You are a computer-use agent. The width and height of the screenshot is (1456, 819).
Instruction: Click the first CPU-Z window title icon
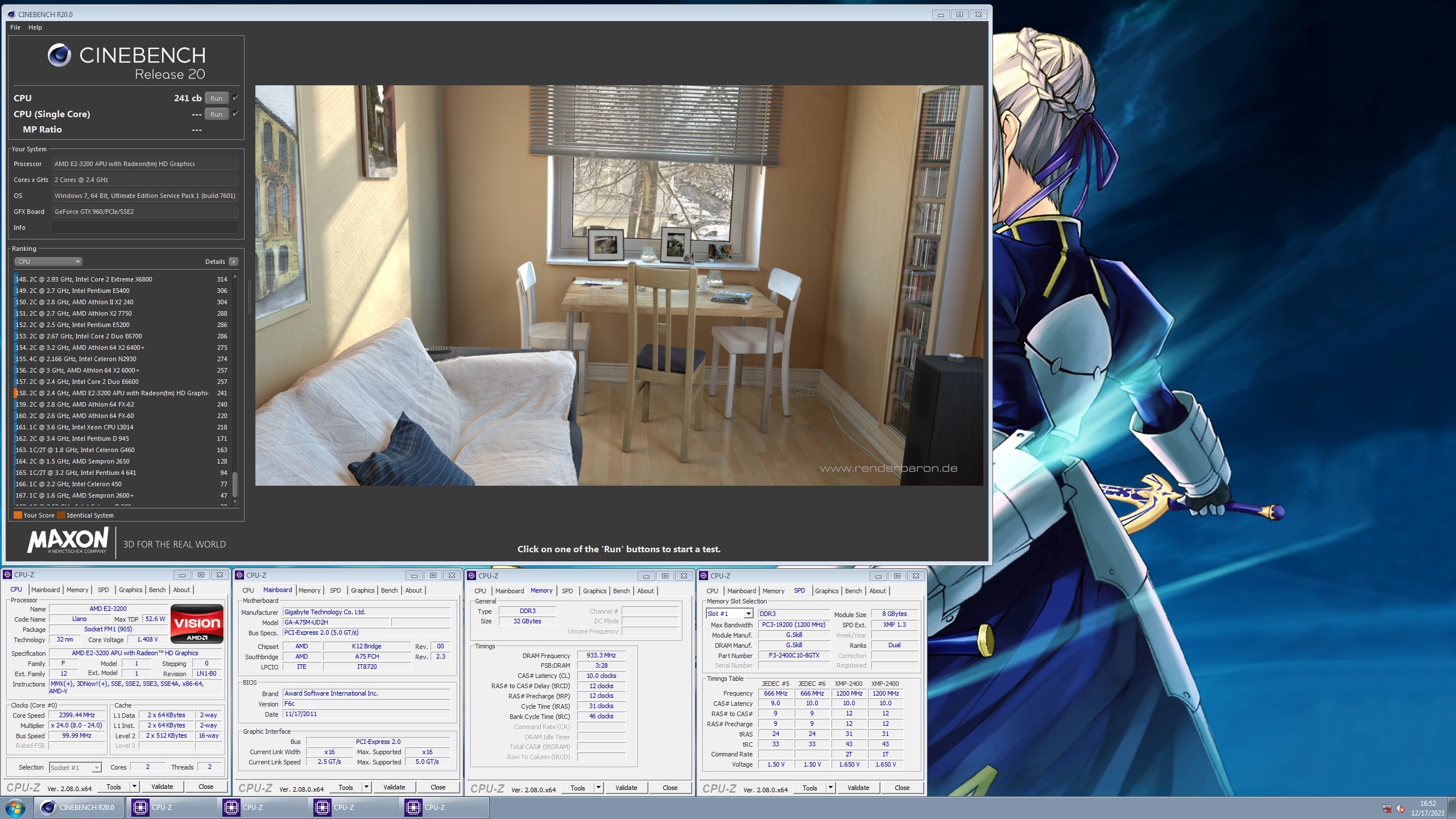click(x=7, y=574)
